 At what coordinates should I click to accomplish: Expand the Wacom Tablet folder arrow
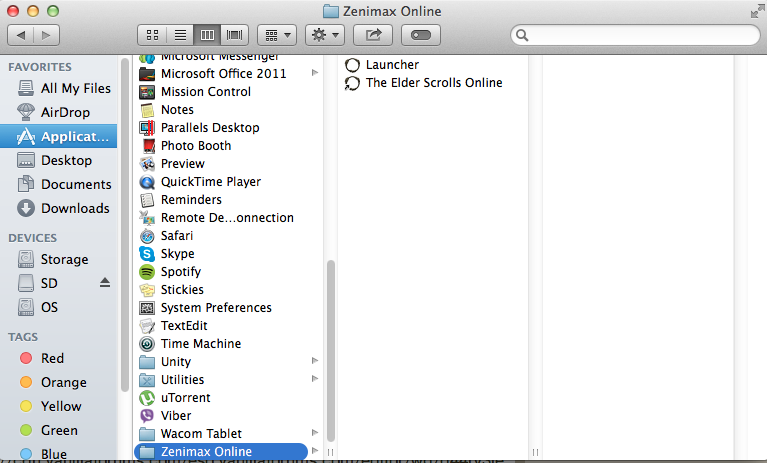pos(315,433)
